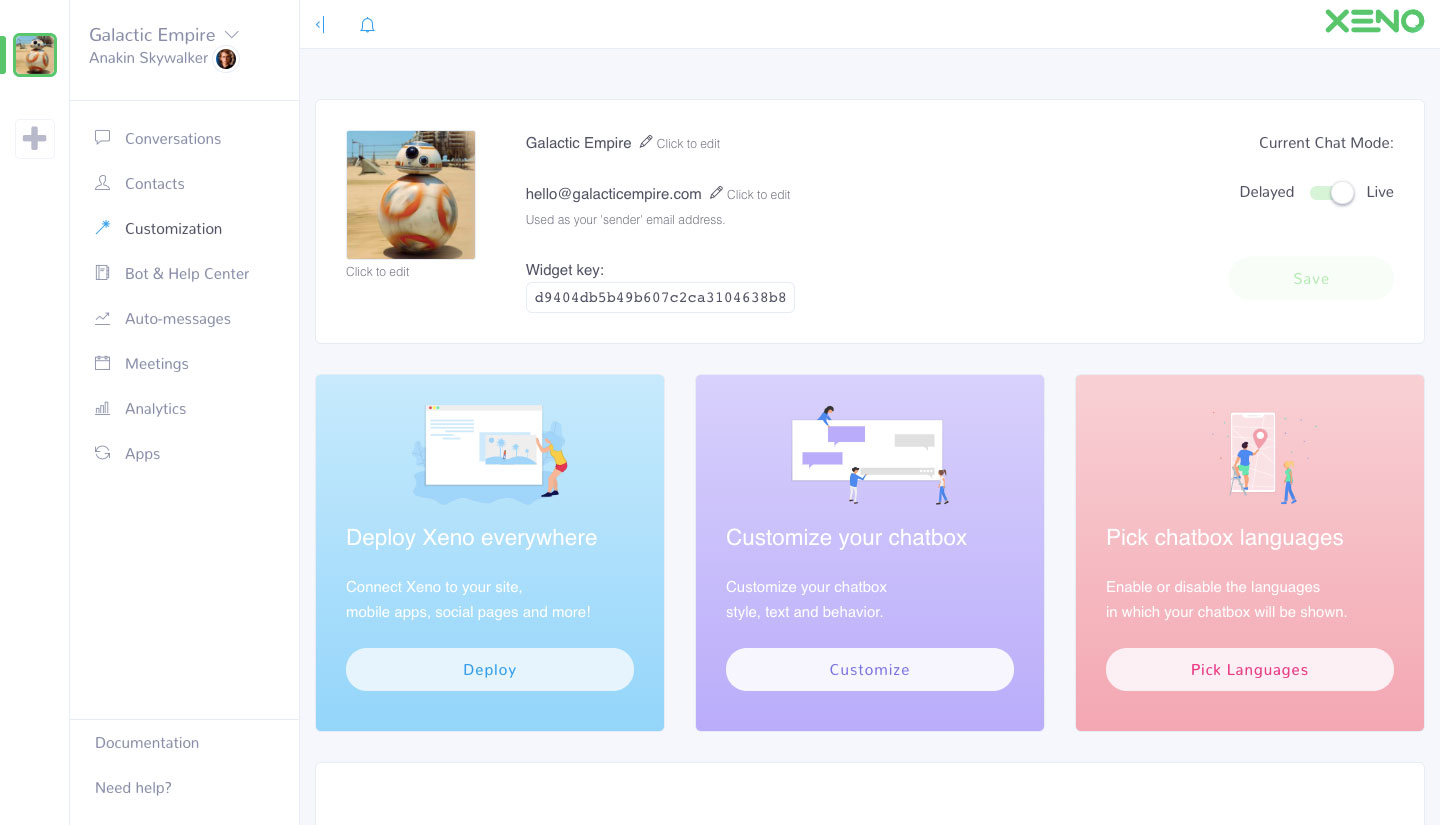Click pencil icon next to sender email

point(716,193)
